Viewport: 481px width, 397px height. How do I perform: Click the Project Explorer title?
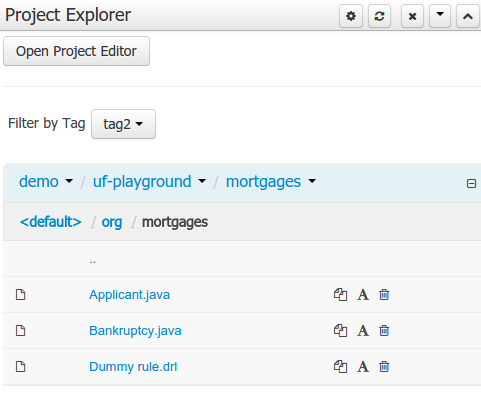(68, 15)
